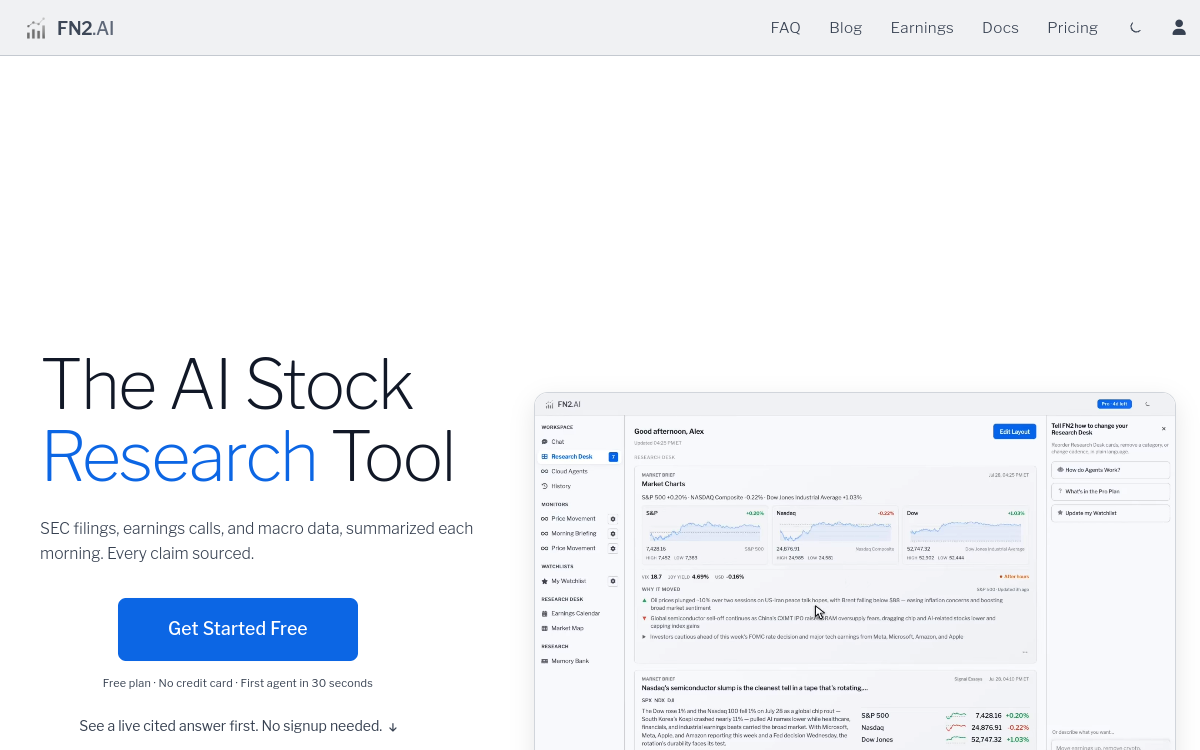The height and width of the screenshot is (750, 1200).
Task: Click the 'Research' word in the headline
Action: click(179, 457)
